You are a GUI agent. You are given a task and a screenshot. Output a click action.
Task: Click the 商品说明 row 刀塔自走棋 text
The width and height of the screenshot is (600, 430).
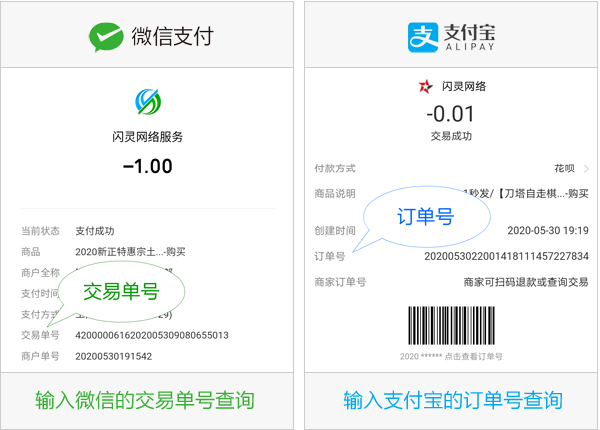tap(526, 194)
